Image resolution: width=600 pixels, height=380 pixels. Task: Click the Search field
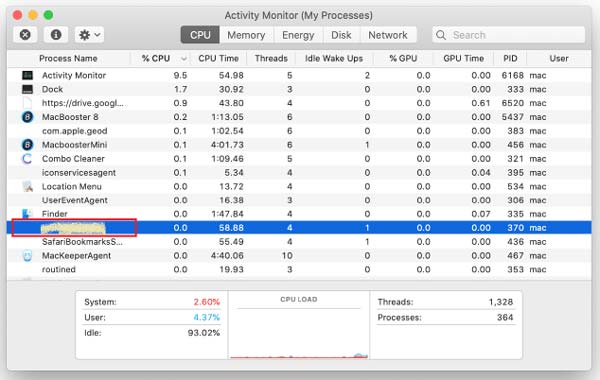509,35
